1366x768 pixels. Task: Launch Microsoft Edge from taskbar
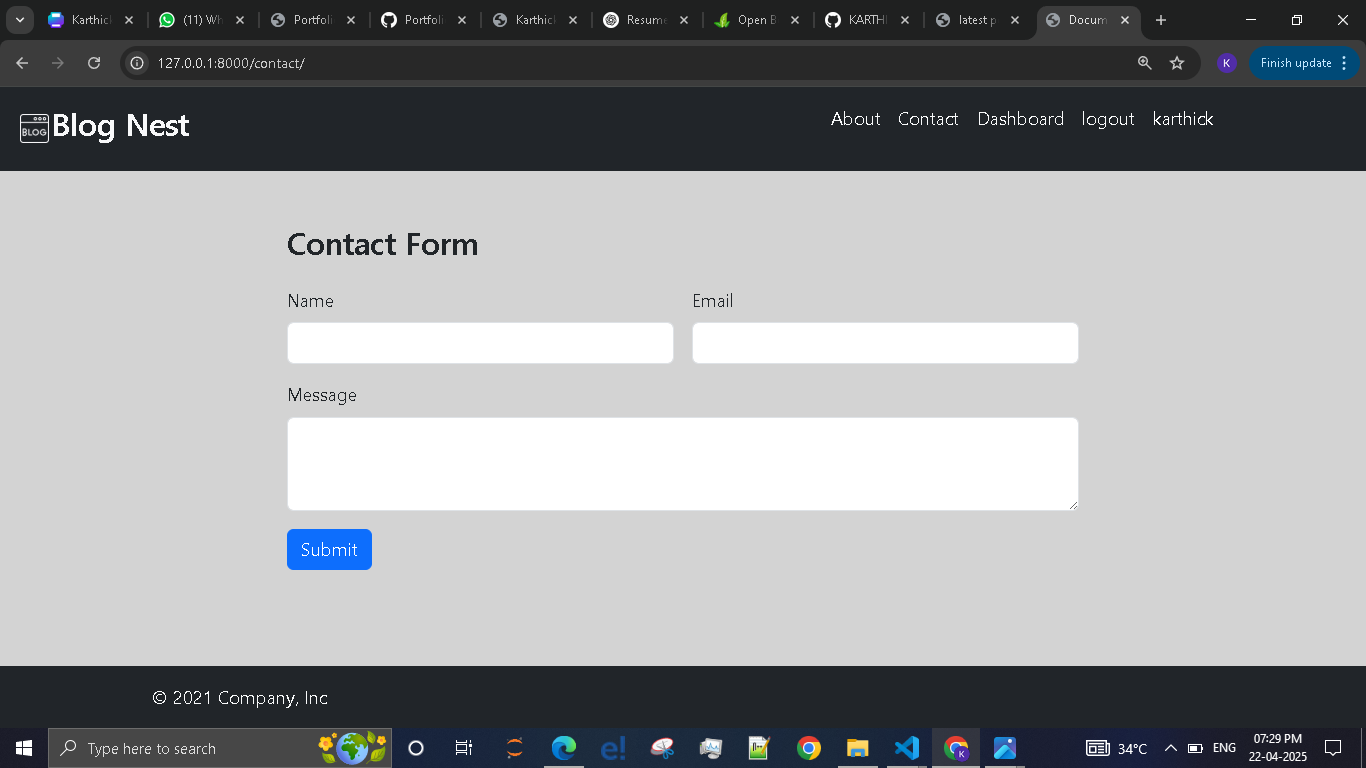click(x=564, y=748)
